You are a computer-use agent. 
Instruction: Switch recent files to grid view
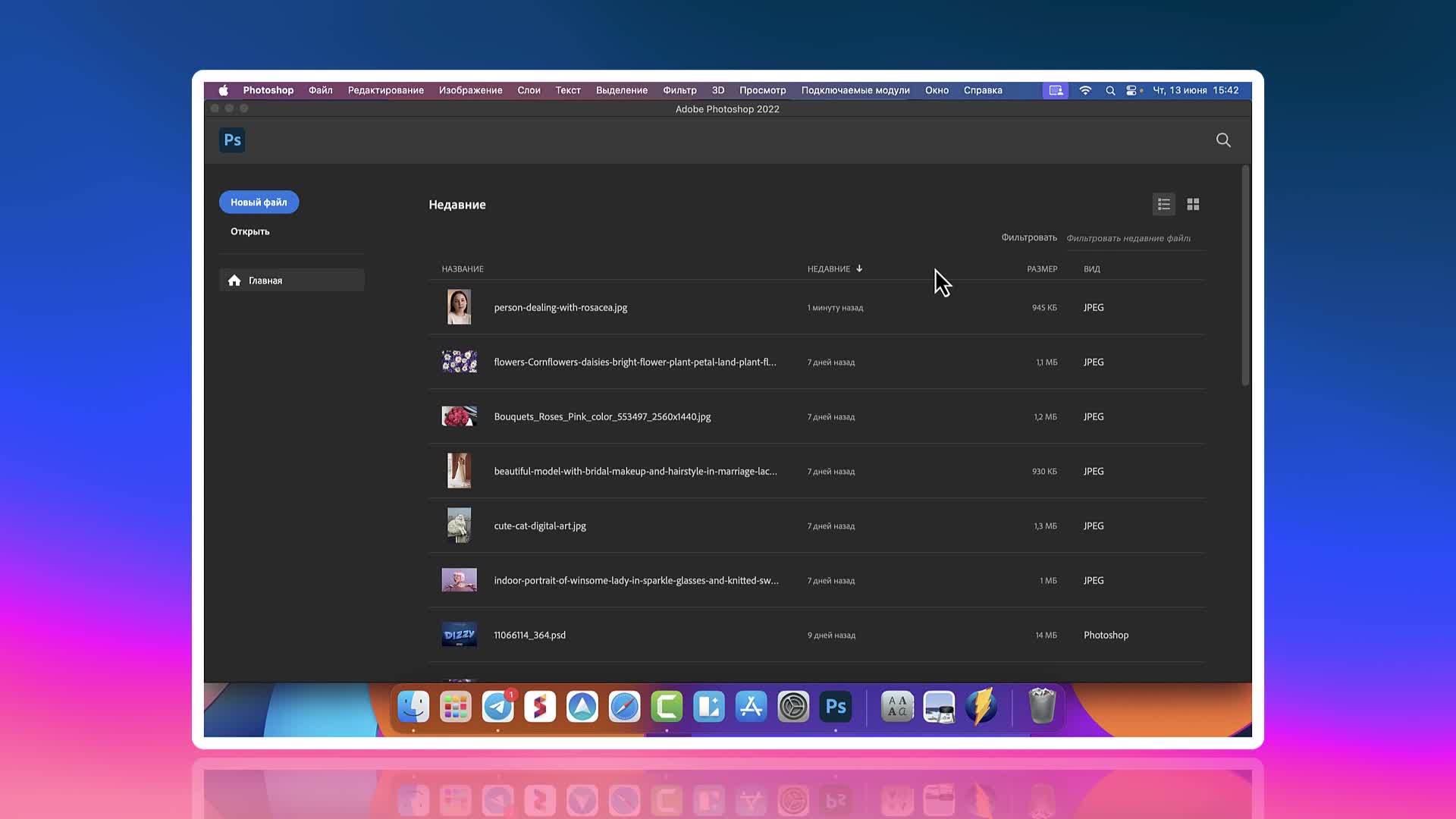[1193, 205]
